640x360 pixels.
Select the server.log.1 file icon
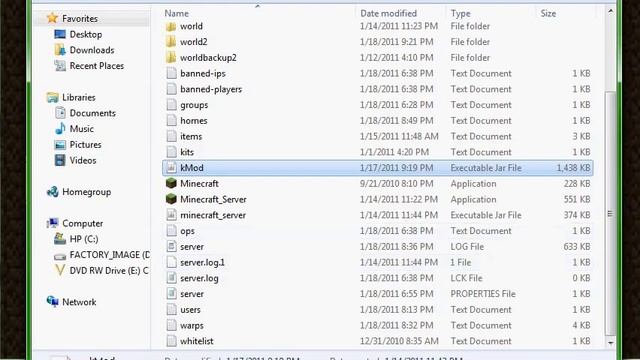coord(171,262)
